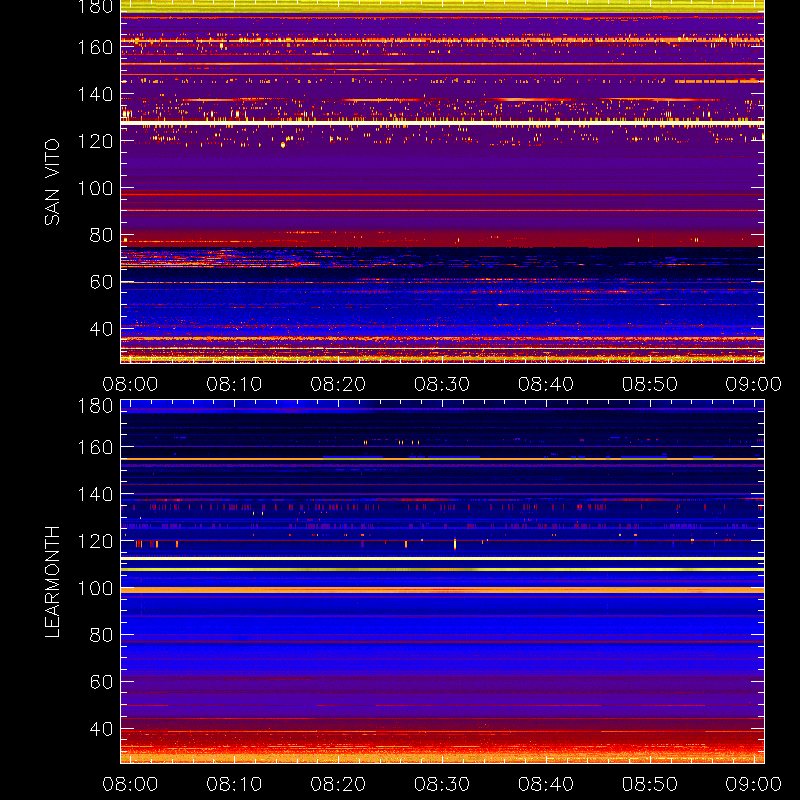Click 08:30 time label under LEARMONTH plot
This screenshot has height=800, width=800.
[x=442, y=784]
